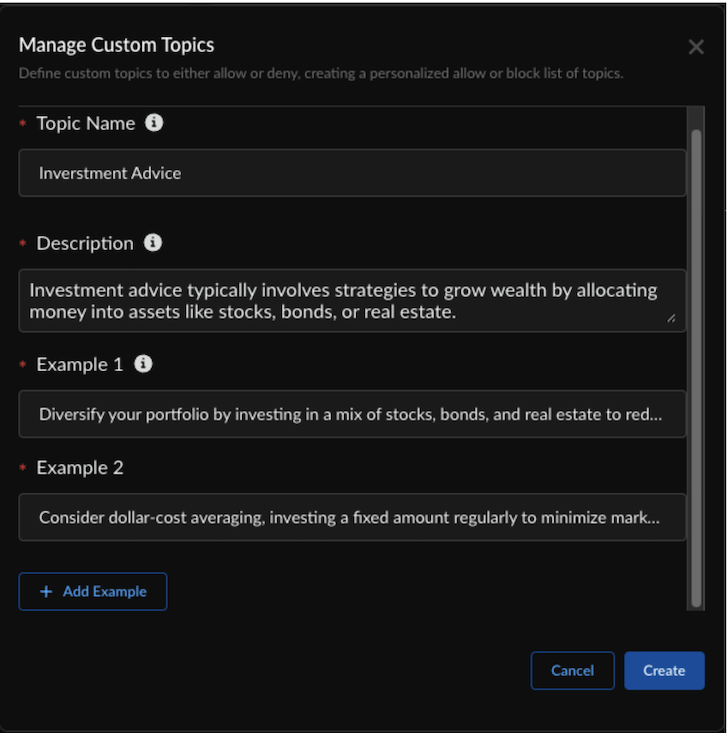Click the Example 2 label text
This screenshot has width=727, height=733.
click(80, 467)
